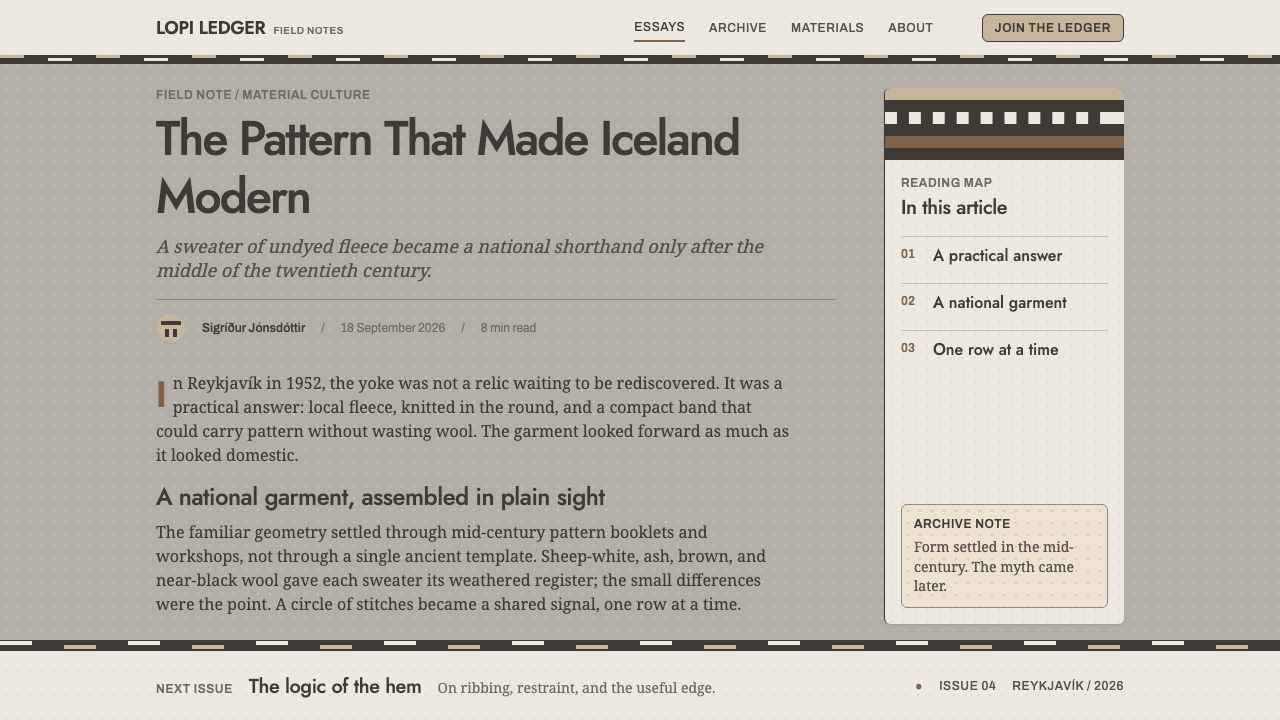Click the Join the Ledger button

tap(1053, 28)
